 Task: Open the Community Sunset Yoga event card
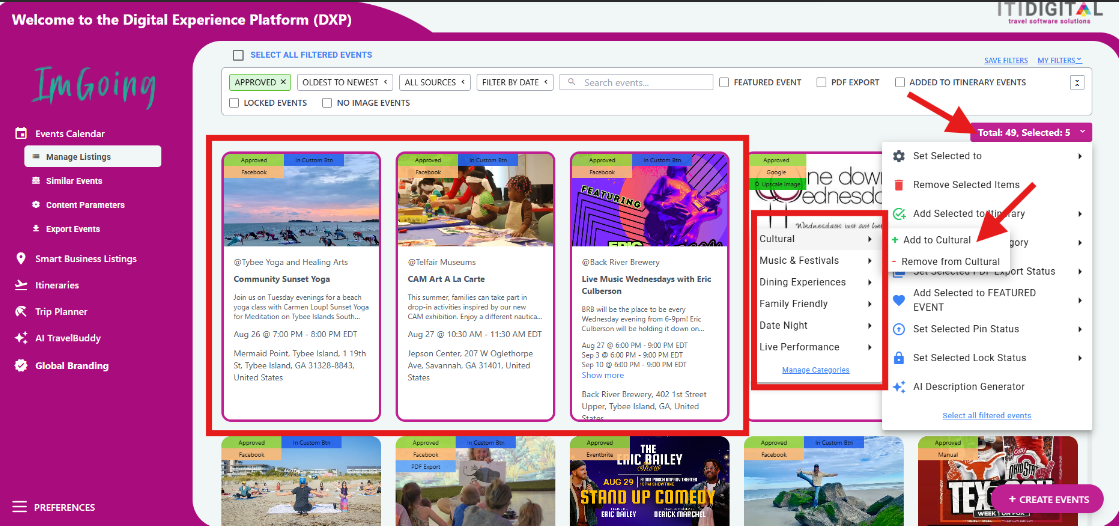coord(300,286)
